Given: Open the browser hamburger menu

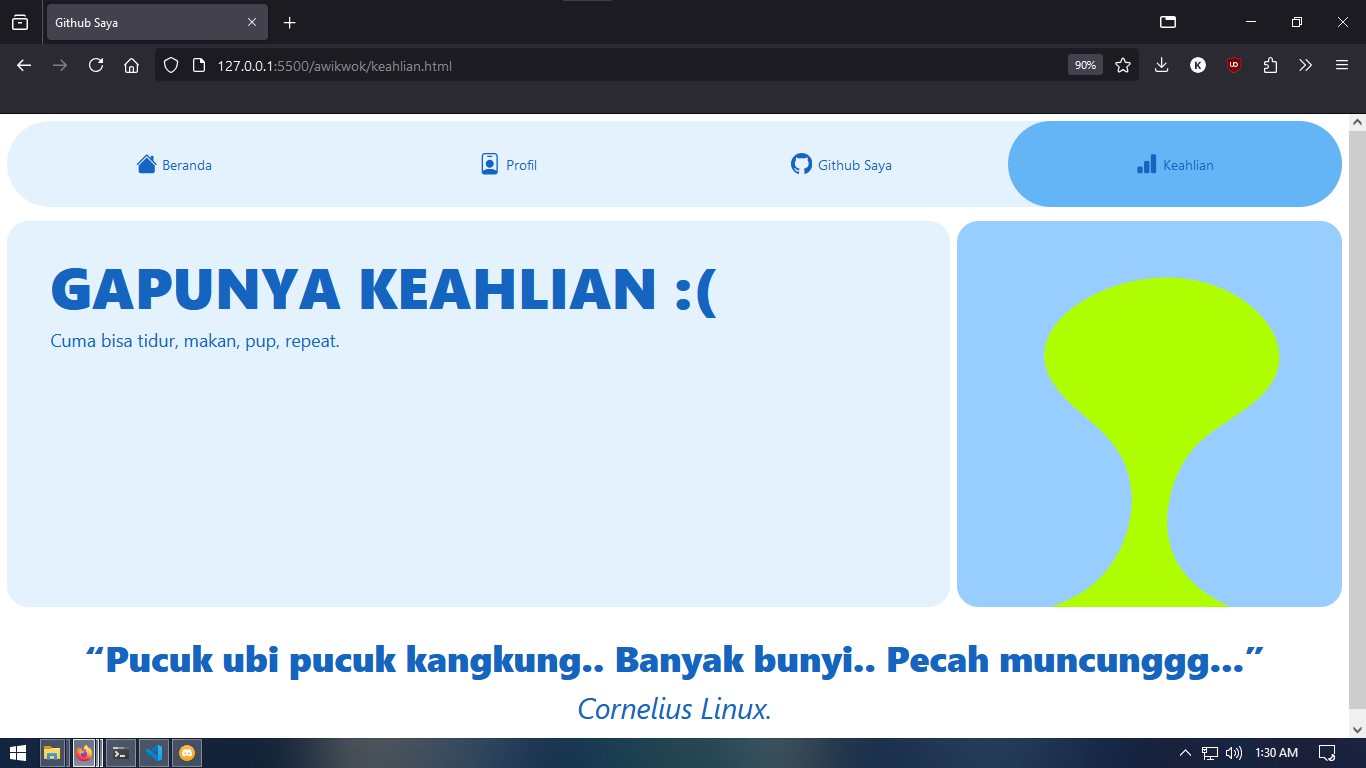Looking at the screenshot, I should [1341, 65].
